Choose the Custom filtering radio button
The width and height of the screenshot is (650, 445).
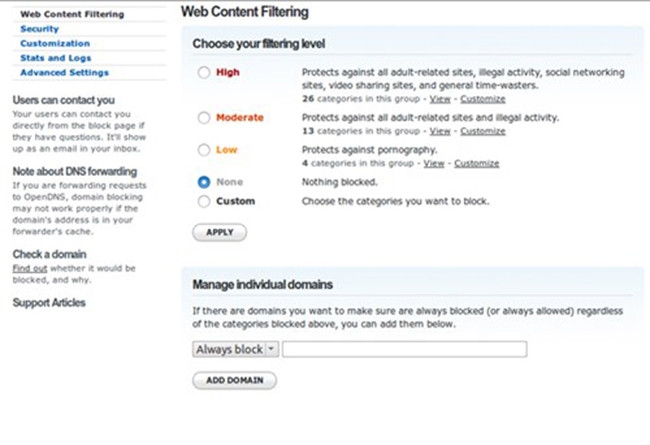pyautogui.click(x=205, y=201)
